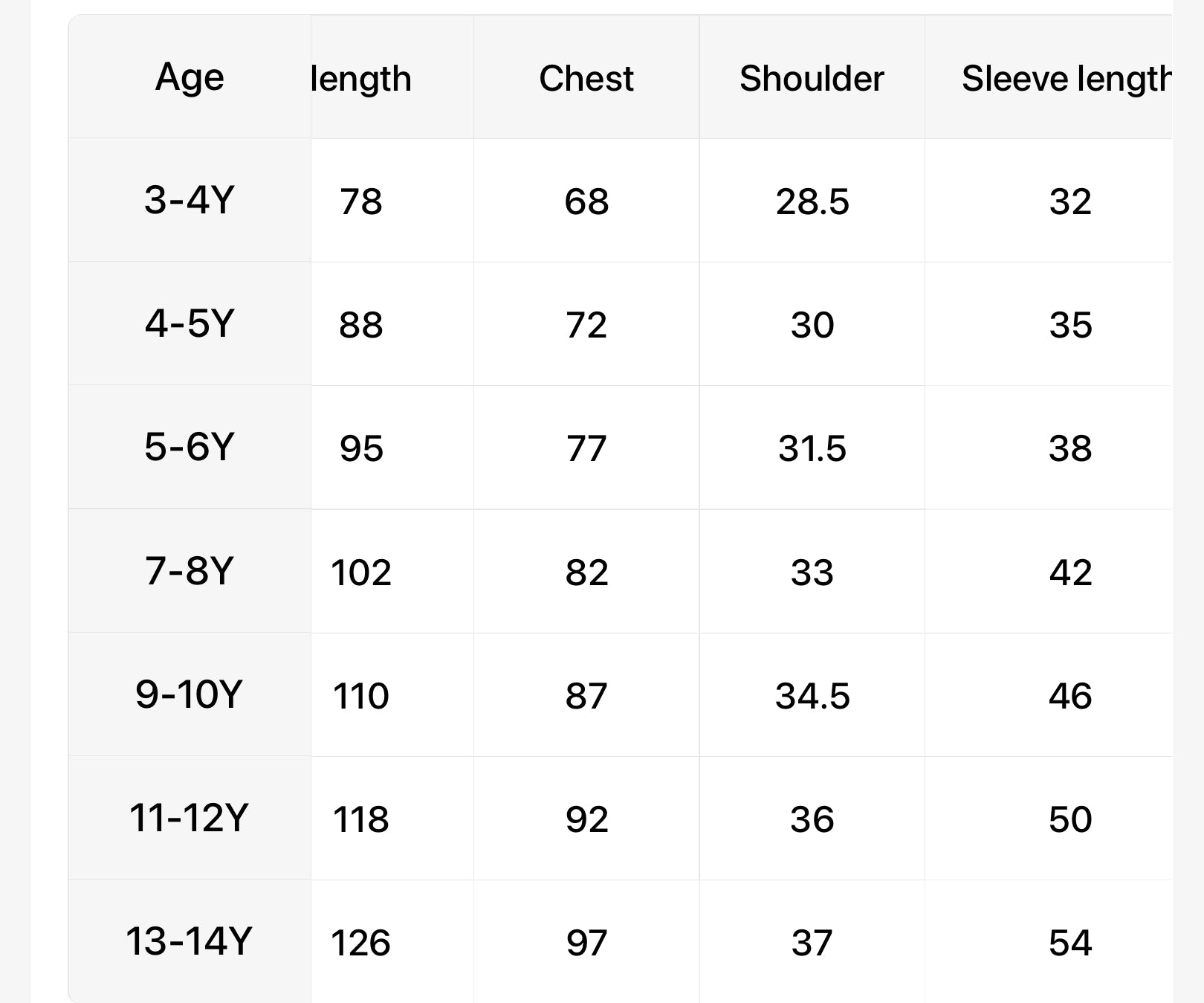Click the partially hidden length column header

(361, 79)
